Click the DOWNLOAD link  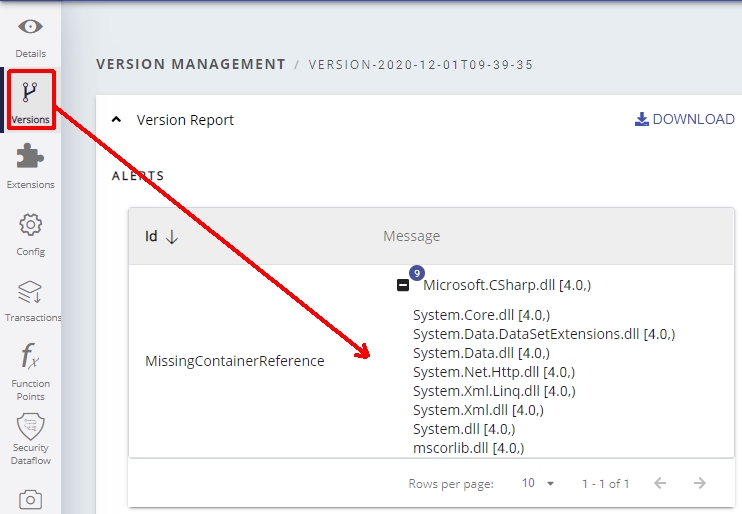[x=685, y=119]
